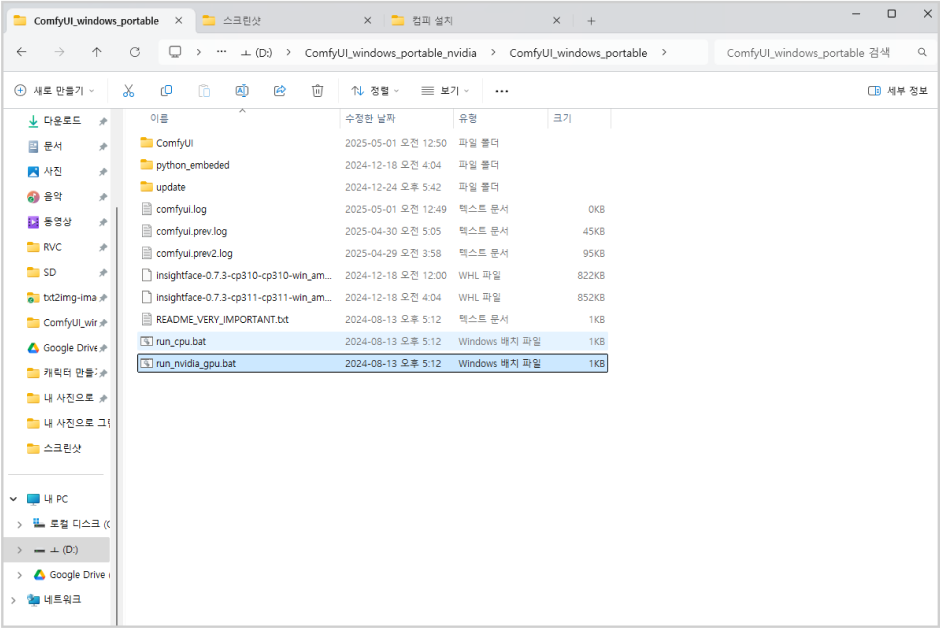
Task: Click the (D:) breadcrumb in address bar
Action: [257, 53]
